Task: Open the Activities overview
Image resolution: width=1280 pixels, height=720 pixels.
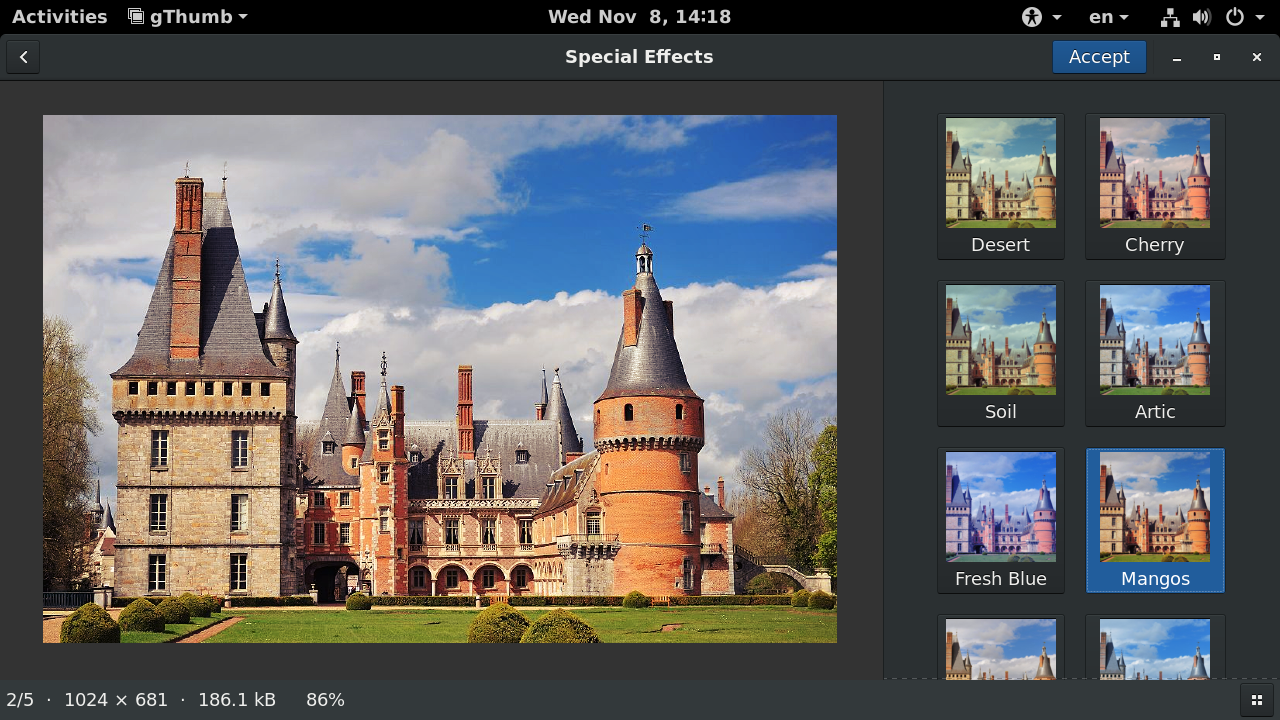Action: (x=60, y=17)
